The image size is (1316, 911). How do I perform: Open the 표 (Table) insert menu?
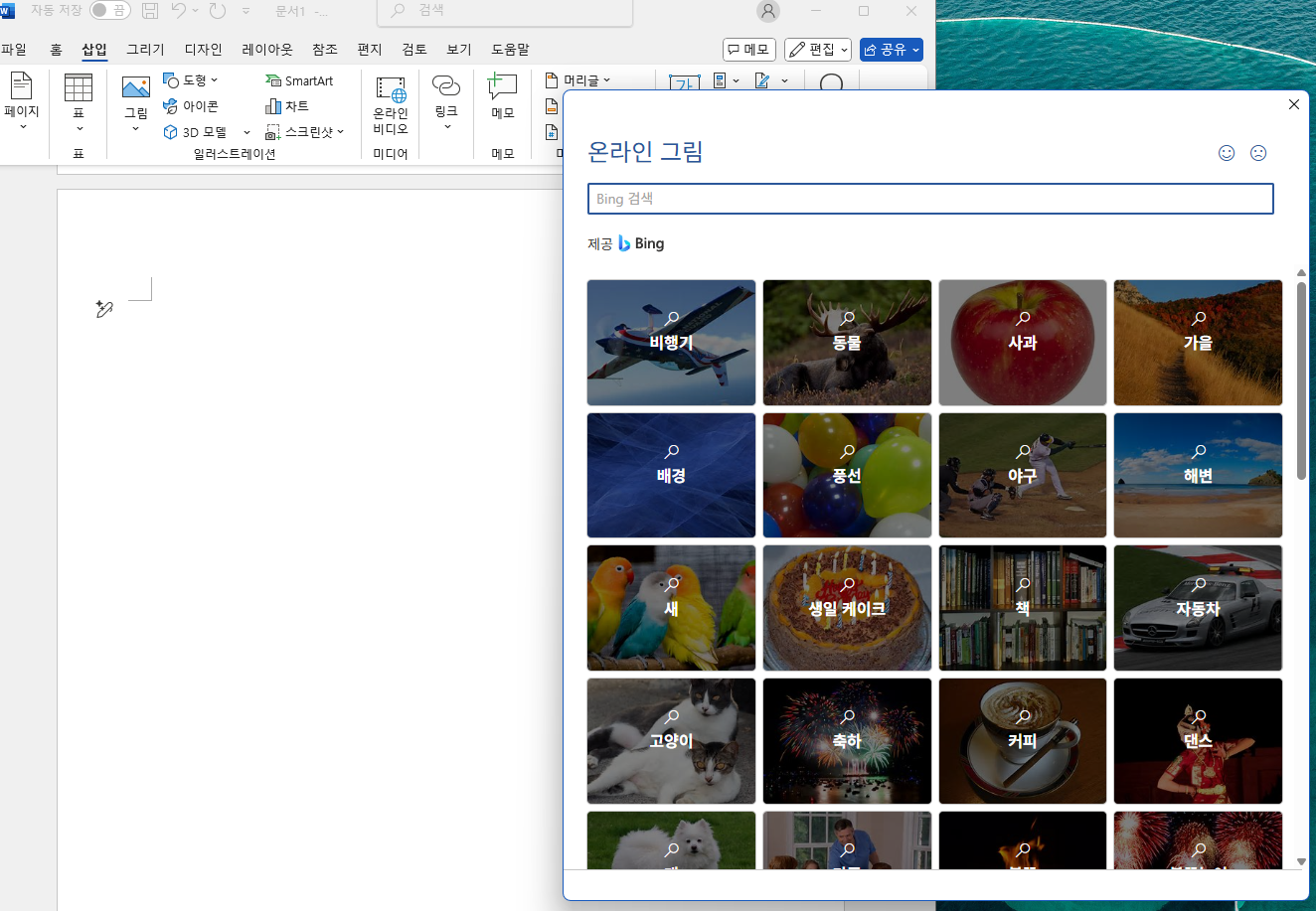79,103
